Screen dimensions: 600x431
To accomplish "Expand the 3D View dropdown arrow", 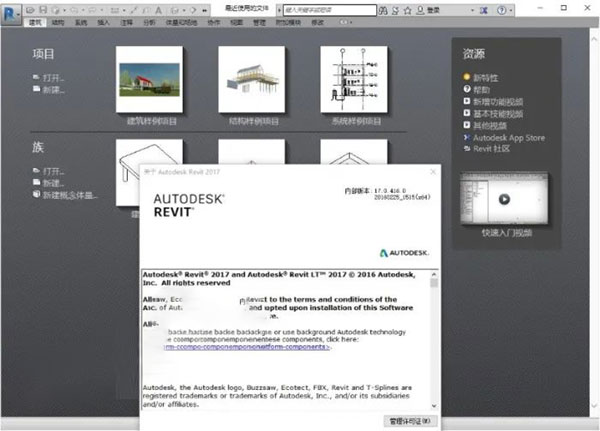I will click(x=184, y=10).
